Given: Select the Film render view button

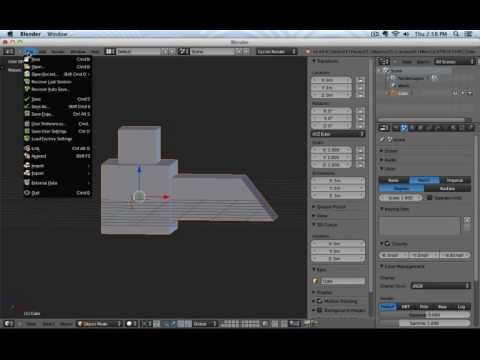Looking at the screenshot, I should click(x=424, y=307).
